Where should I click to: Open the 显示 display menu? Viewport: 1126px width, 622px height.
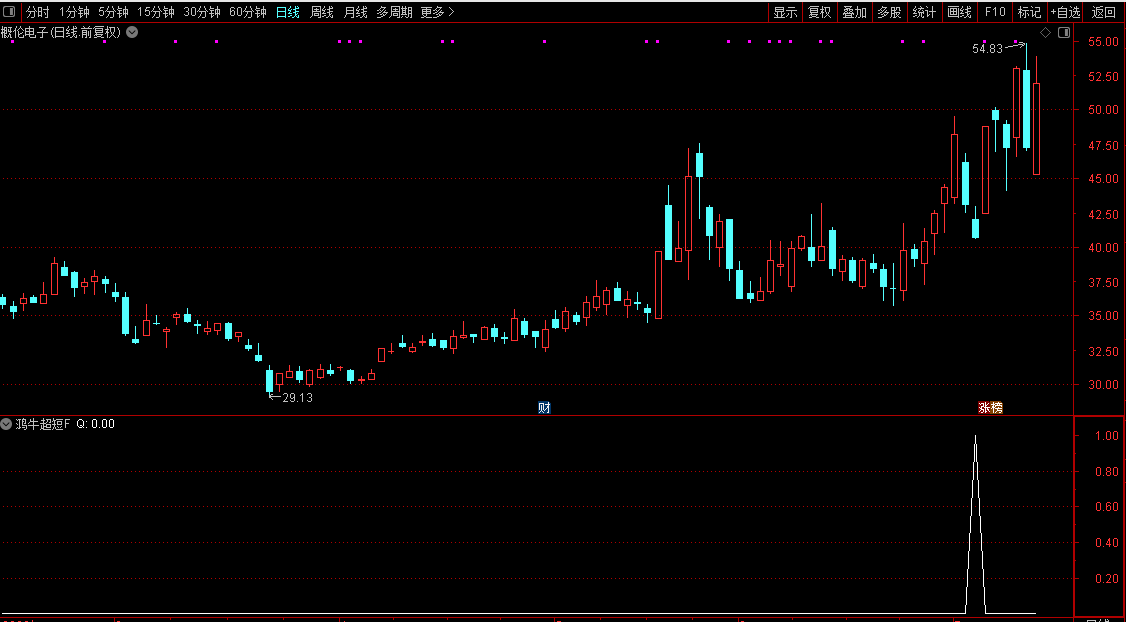click(785, 12)
